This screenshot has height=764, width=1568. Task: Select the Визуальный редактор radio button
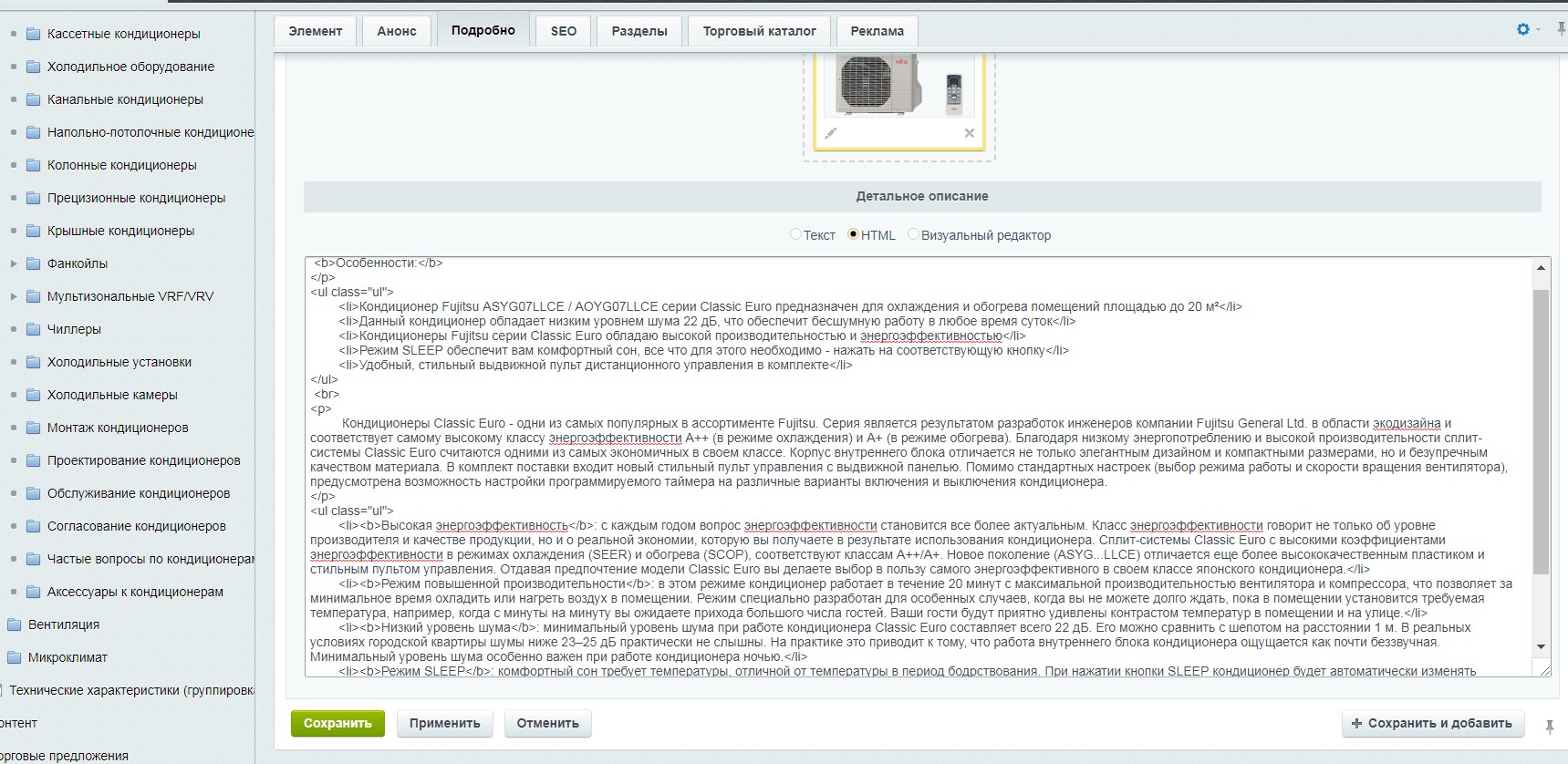(x=913, y=234)
